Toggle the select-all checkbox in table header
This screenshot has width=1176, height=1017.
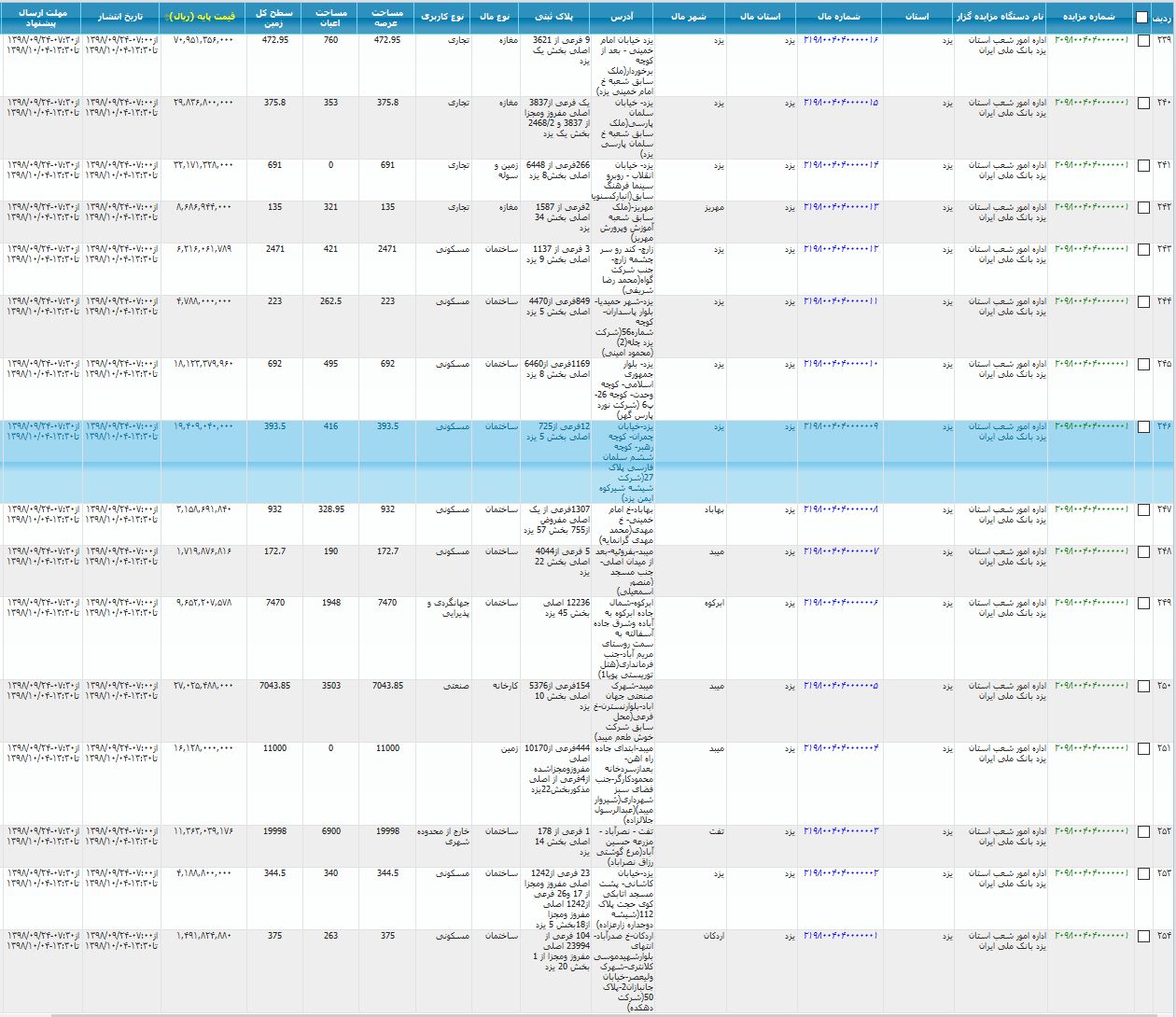pos(1142,17)
